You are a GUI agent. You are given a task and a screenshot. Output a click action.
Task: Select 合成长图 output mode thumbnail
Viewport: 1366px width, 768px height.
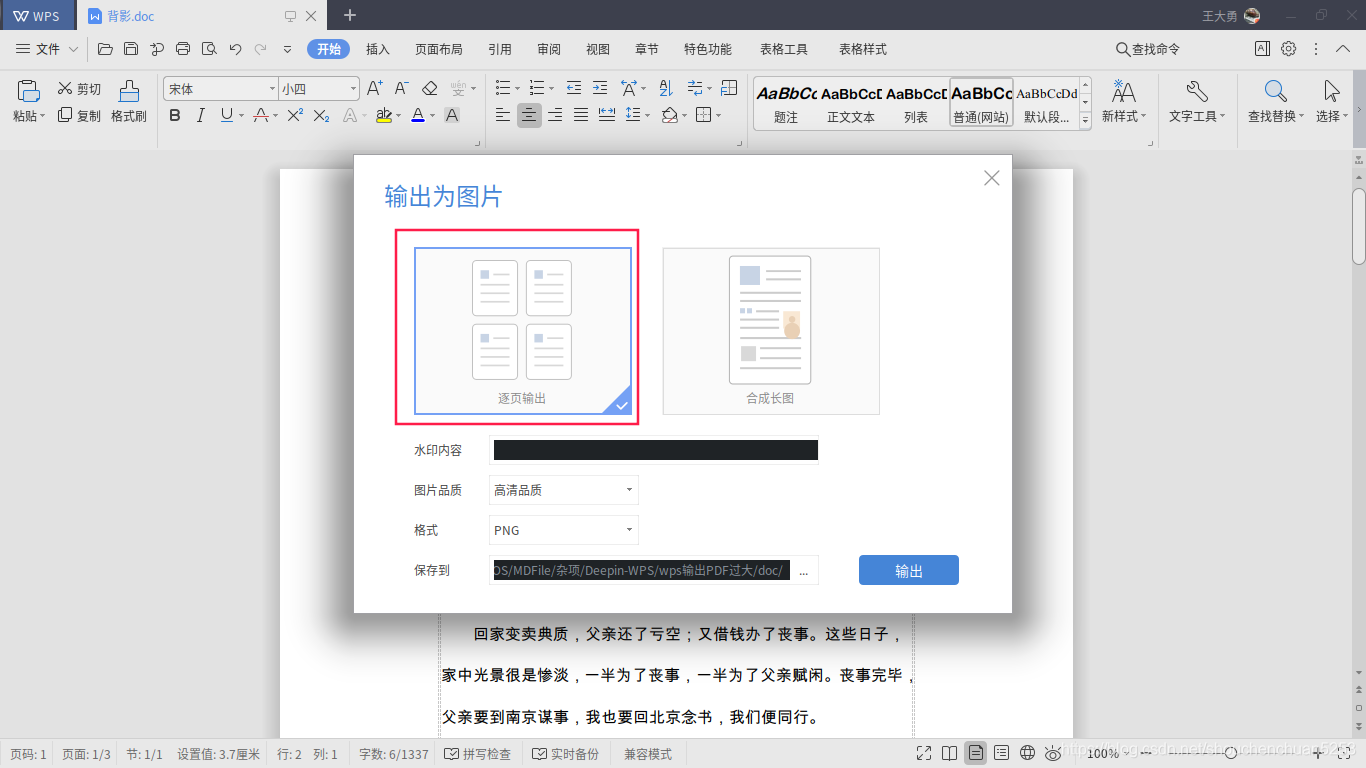point(771,331)
